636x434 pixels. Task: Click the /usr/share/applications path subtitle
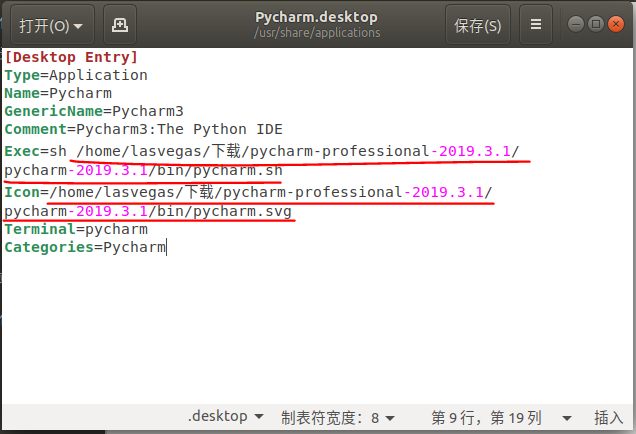pyautogui.click(x=317, y=32)
